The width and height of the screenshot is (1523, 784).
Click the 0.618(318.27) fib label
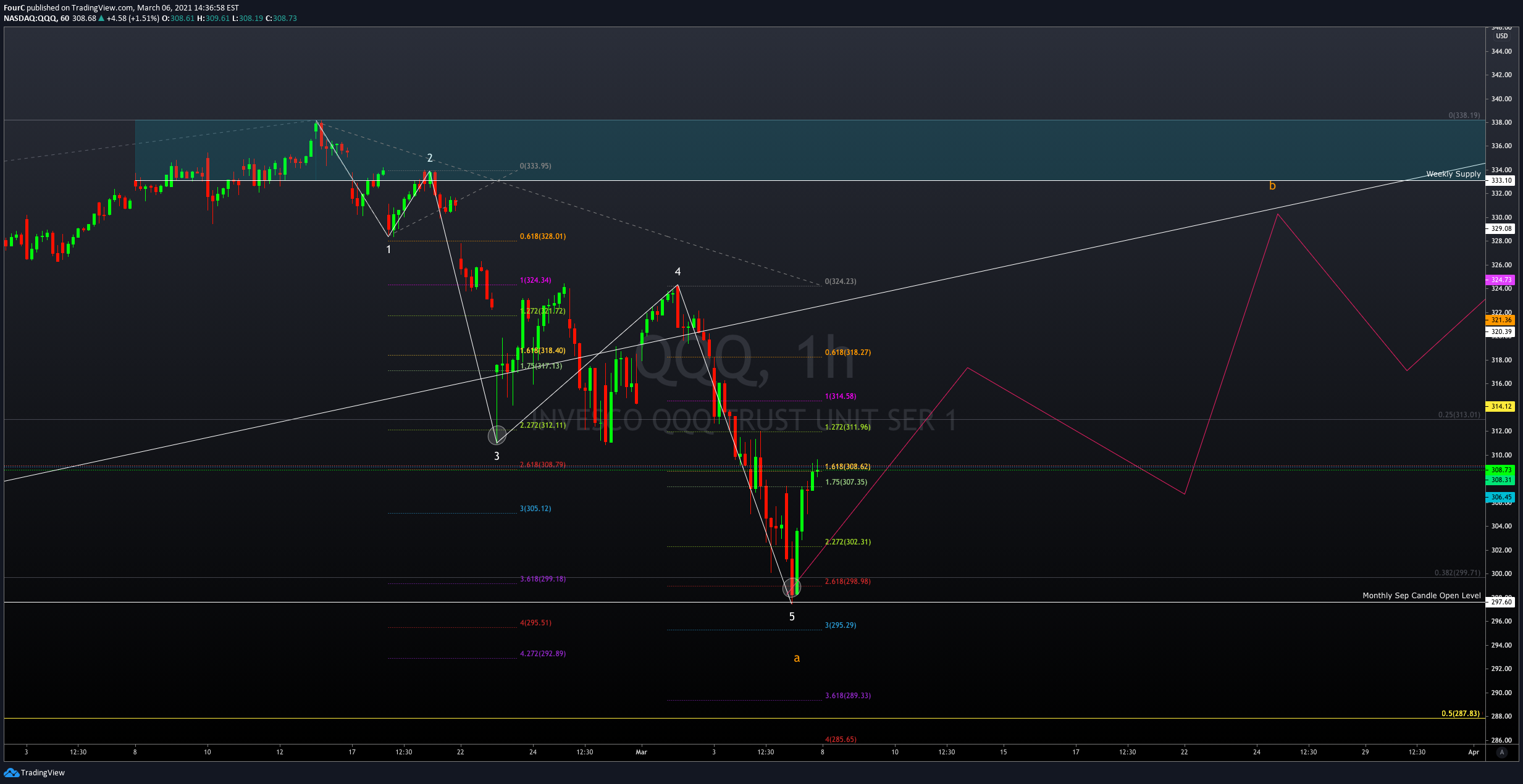[848, 352]
